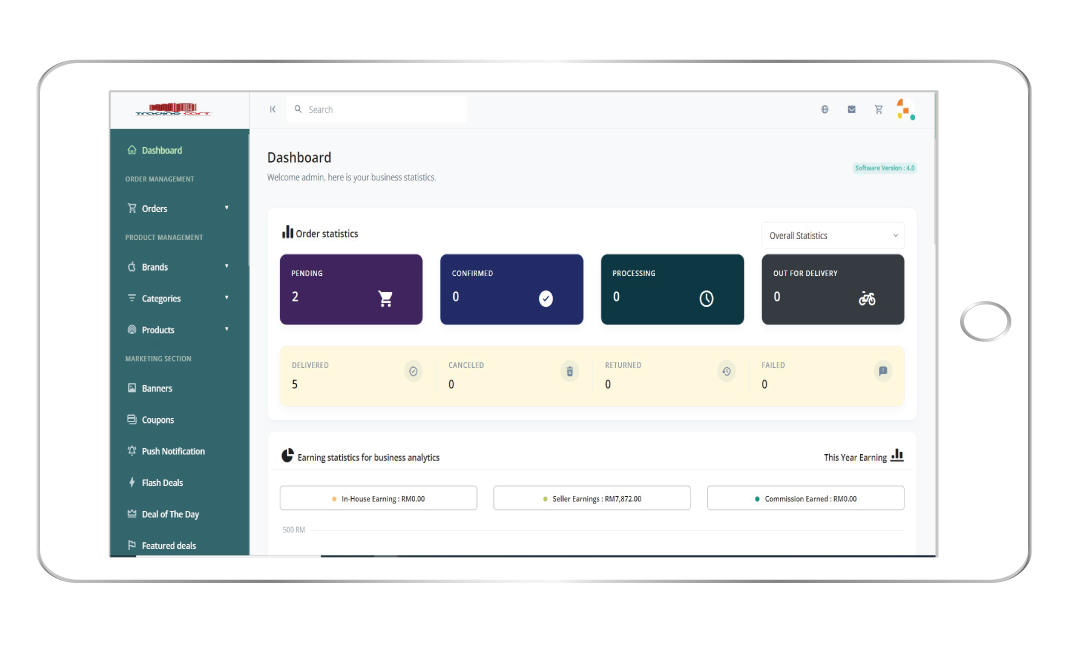Open the Overall Statistics dropdown
The image size is (1075, 672).
point(832,236)
